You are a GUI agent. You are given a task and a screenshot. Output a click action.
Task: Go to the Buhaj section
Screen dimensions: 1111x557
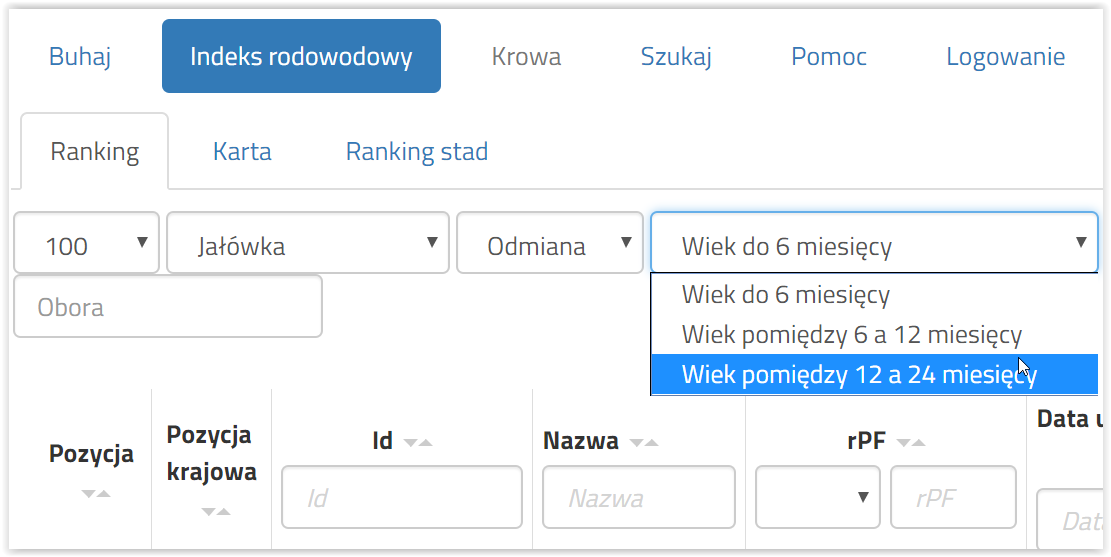[x=80, y=57]
